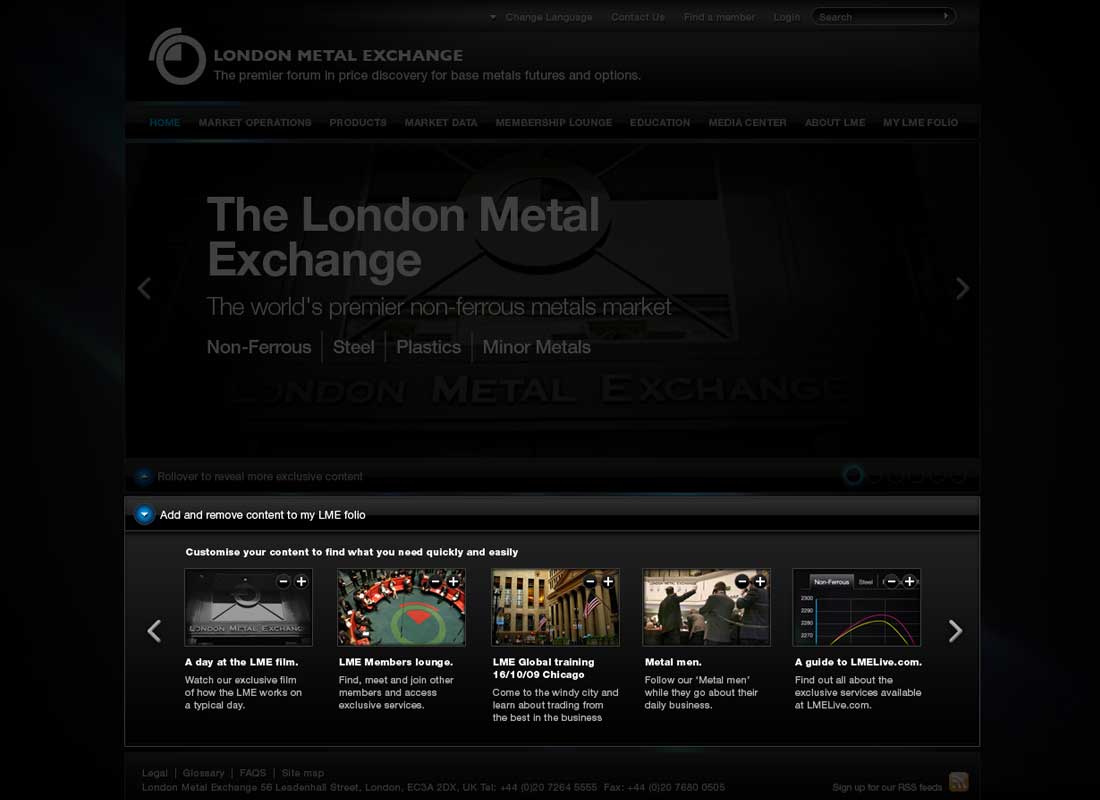Remove 'LME Members lounge' using minus icon
Image resolution: width=1100 pixels, height=800 pixels.
pos(436,581)
